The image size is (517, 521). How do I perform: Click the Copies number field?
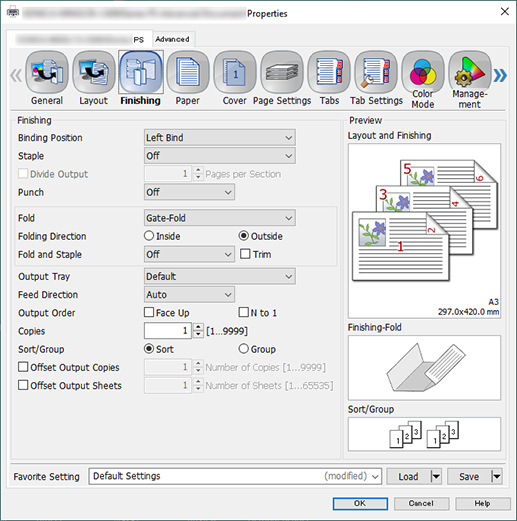tap(168, 331)
